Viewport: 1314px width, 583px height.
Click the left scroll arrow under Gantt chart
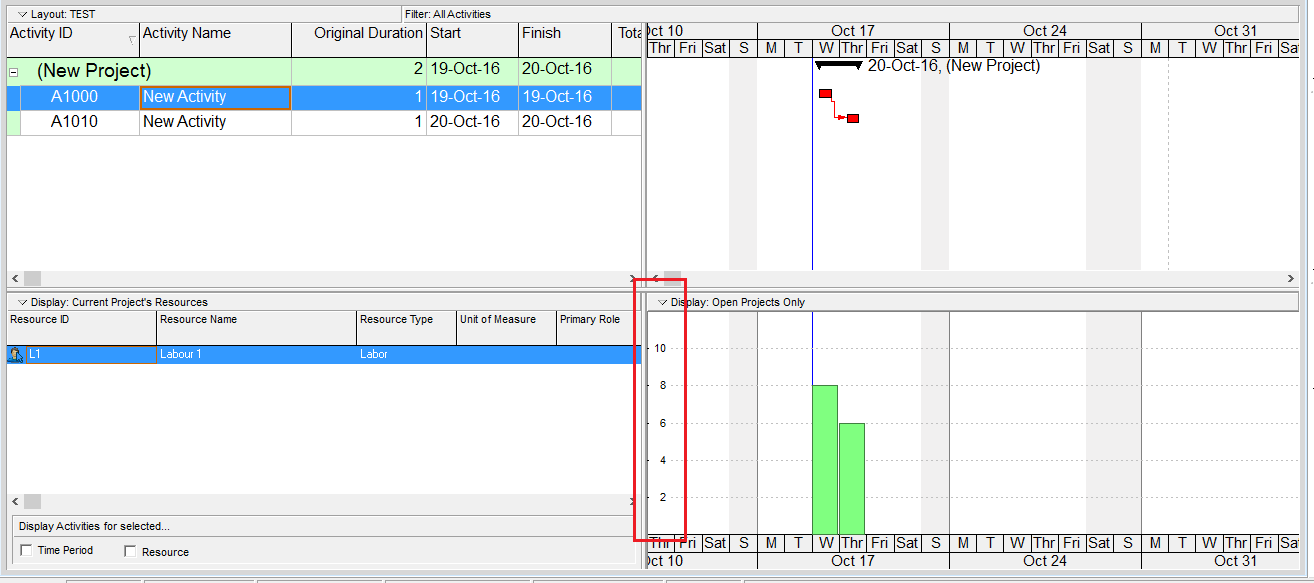pos(655,278)
